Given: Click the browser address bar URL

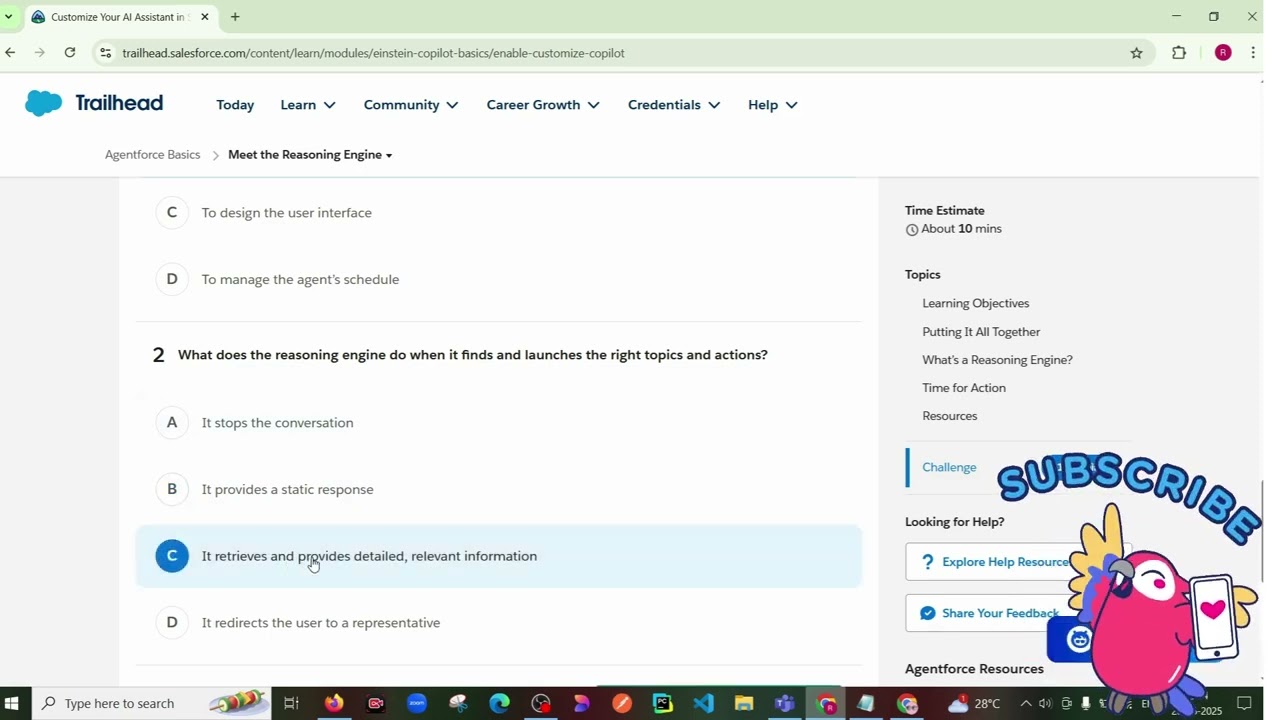Looking at the screenshot, I should (x=373, y=53).
